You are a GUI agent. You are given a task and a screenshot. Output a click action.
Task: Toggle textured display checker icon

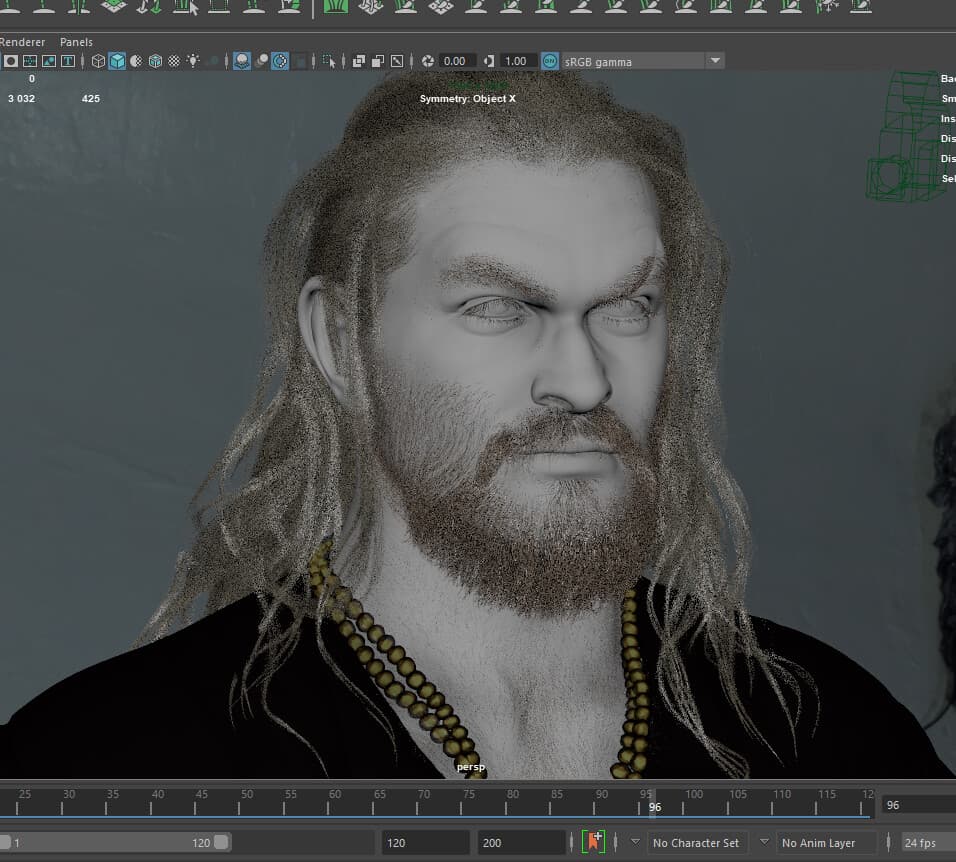click(x=174, y=61)
